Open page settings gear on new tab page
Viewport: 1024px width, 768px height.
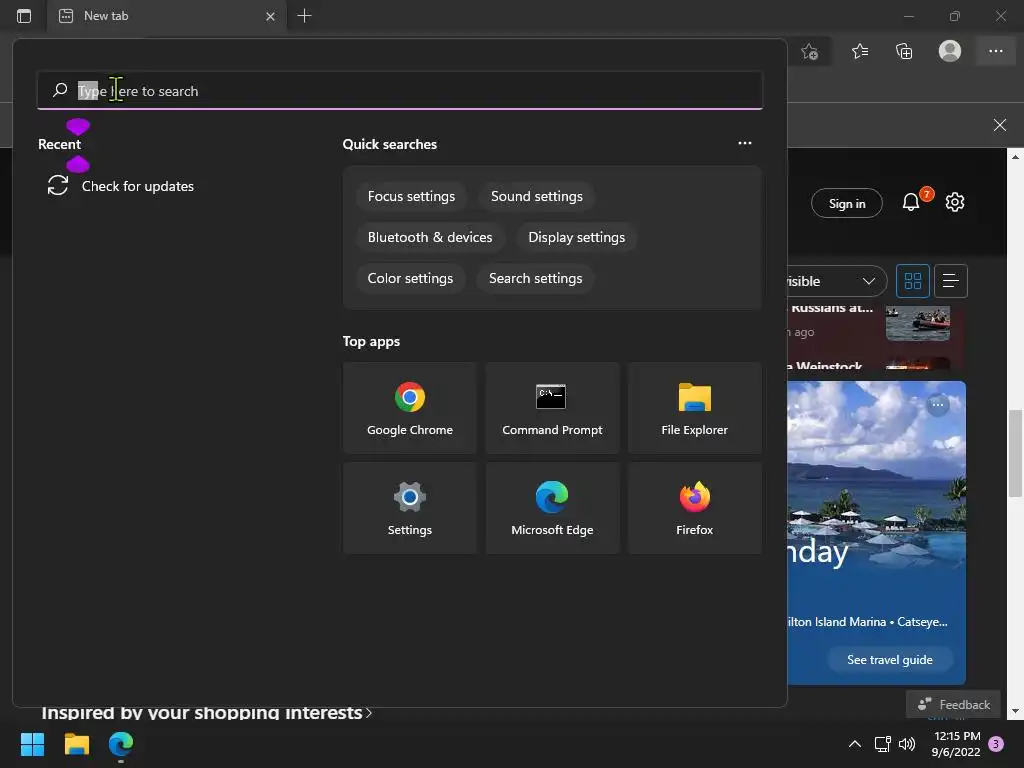click(955, 202)
